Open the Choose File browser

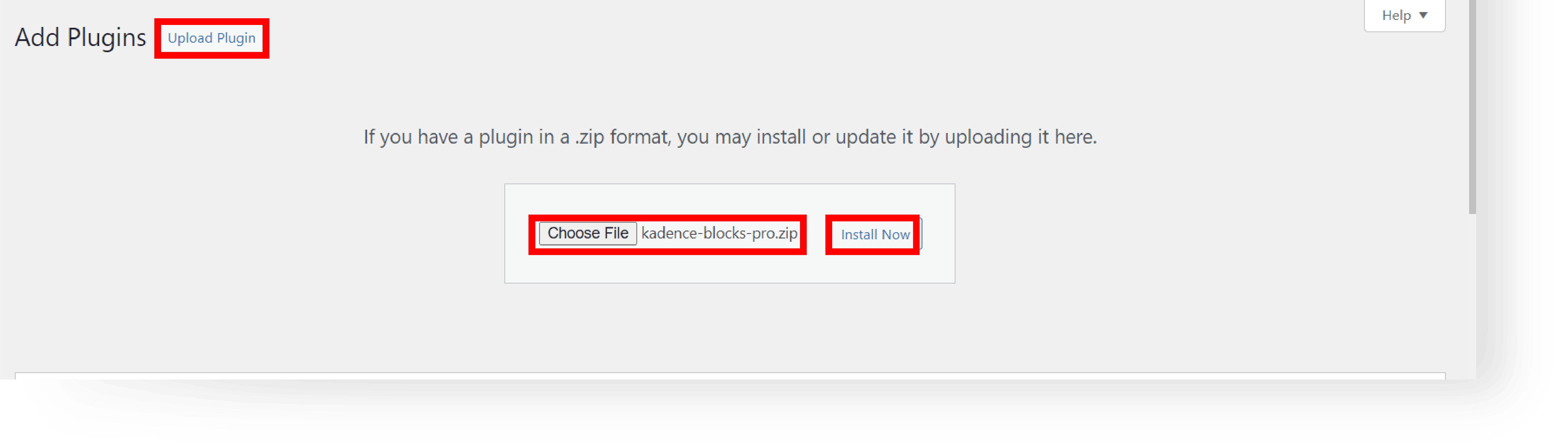pos(587,233)
